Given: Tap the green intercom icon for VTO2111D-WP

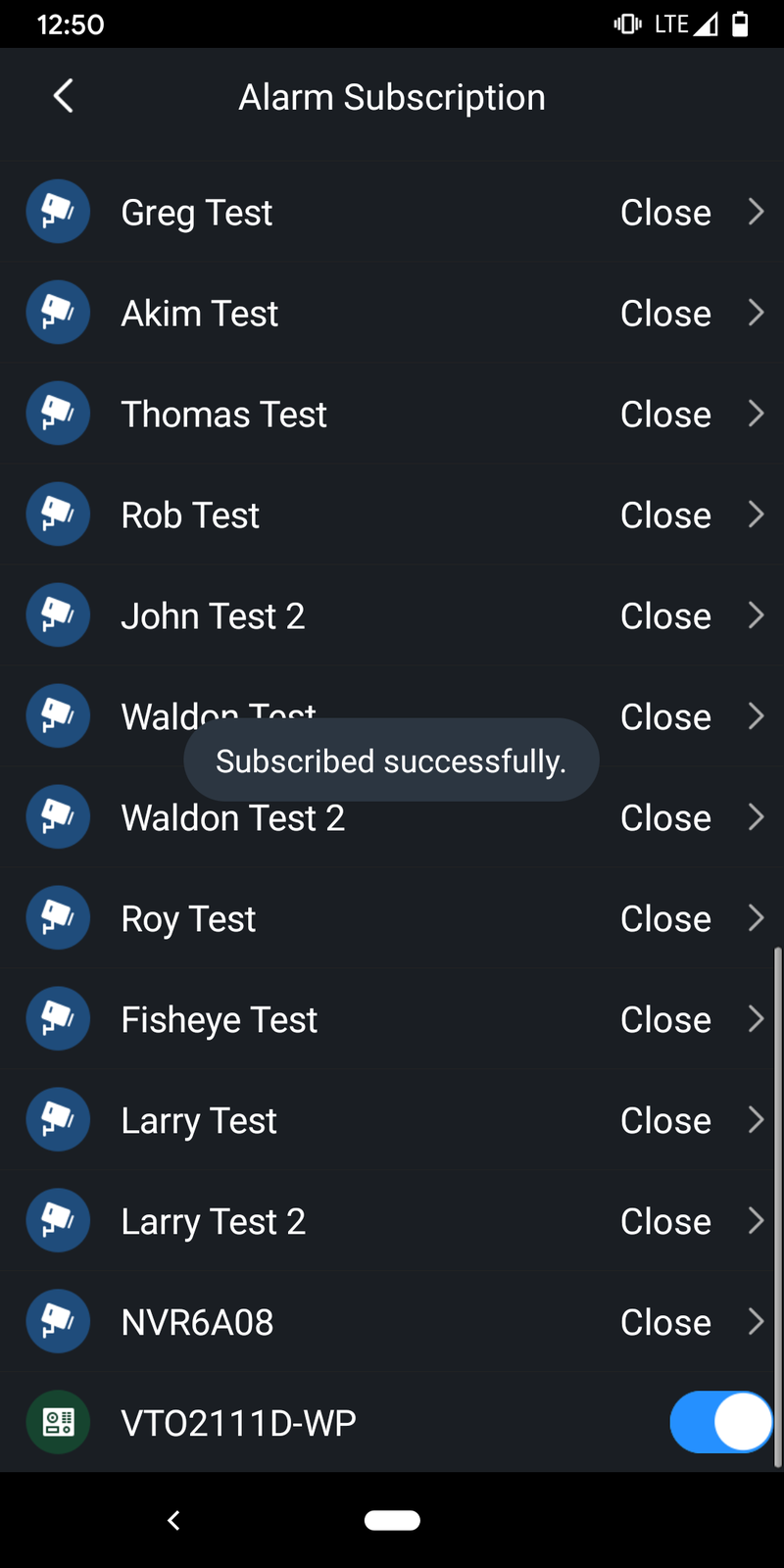Looking at the screenshot, I should 58,1422.
